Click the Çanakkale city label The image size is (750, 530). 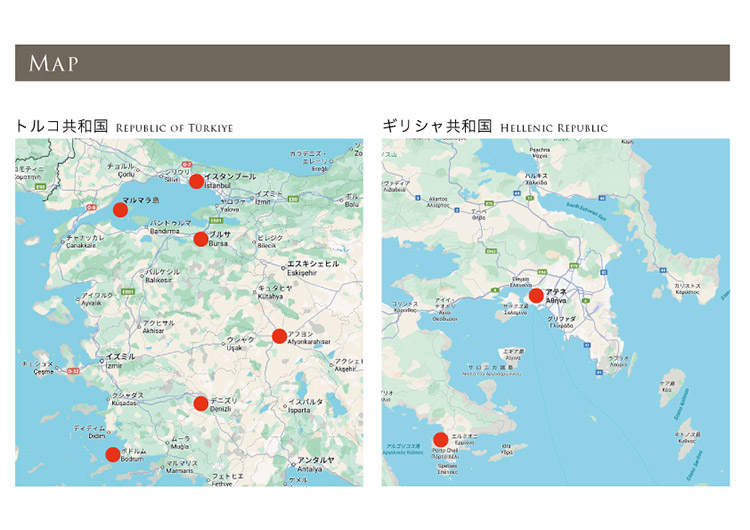click(85, 240)
